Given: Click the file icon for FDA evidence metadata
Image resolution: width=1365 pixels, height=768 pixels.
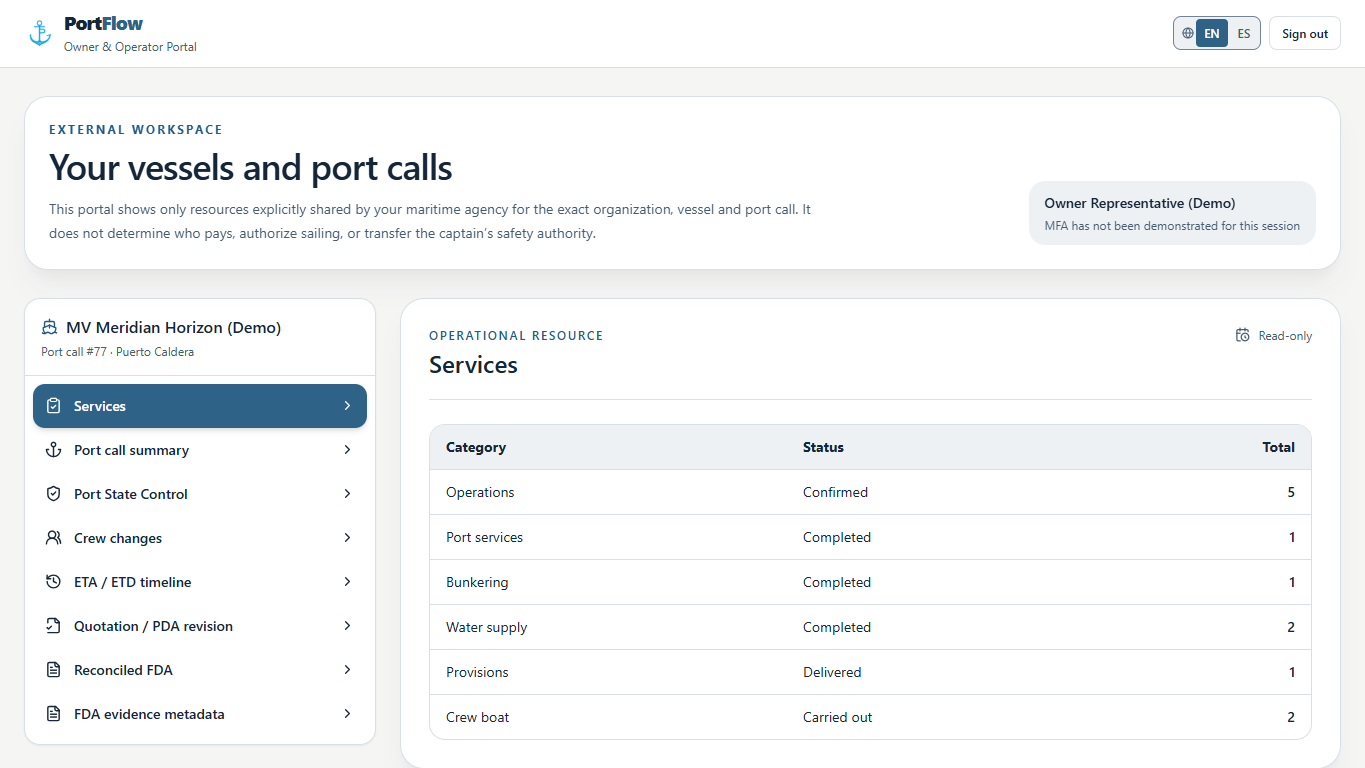Looking at the screenshot, I should coord(54,714).
